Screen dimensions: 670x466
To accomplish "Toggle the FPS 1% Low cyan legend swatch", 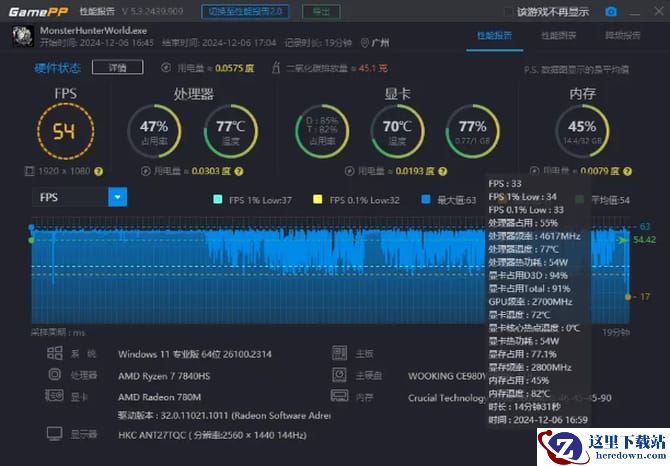I will (217, 199).
